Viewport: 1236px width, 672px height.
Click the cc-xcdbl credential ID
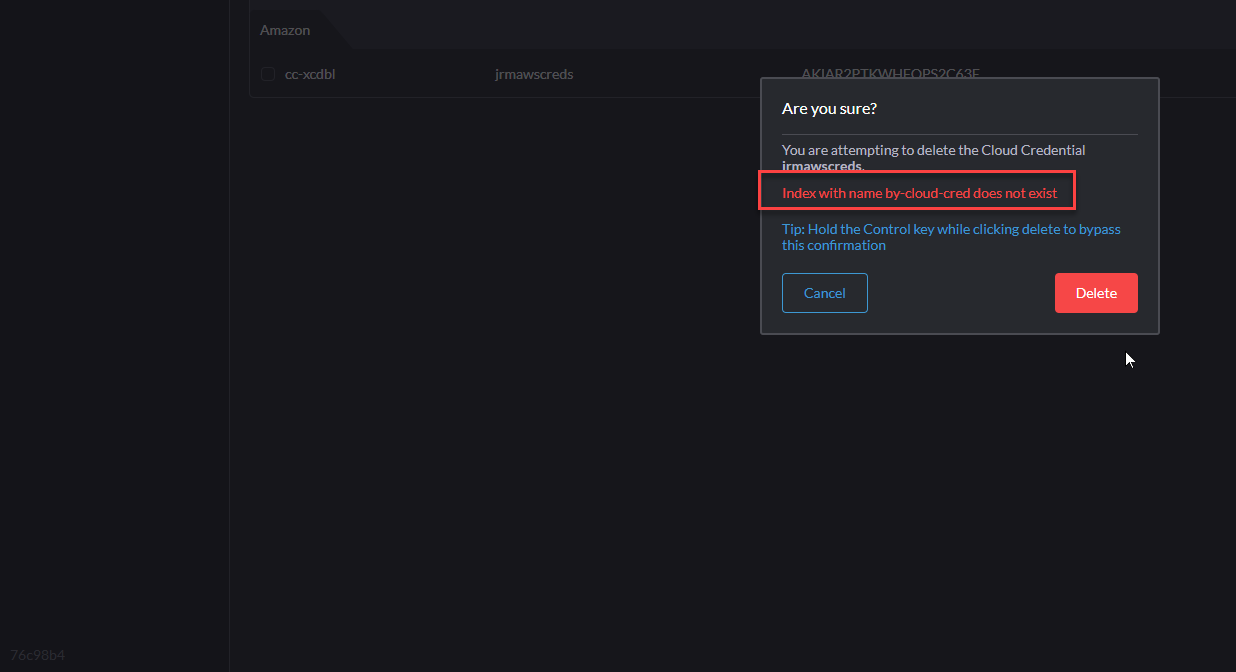pyautogui.click(x=310, y=74)
